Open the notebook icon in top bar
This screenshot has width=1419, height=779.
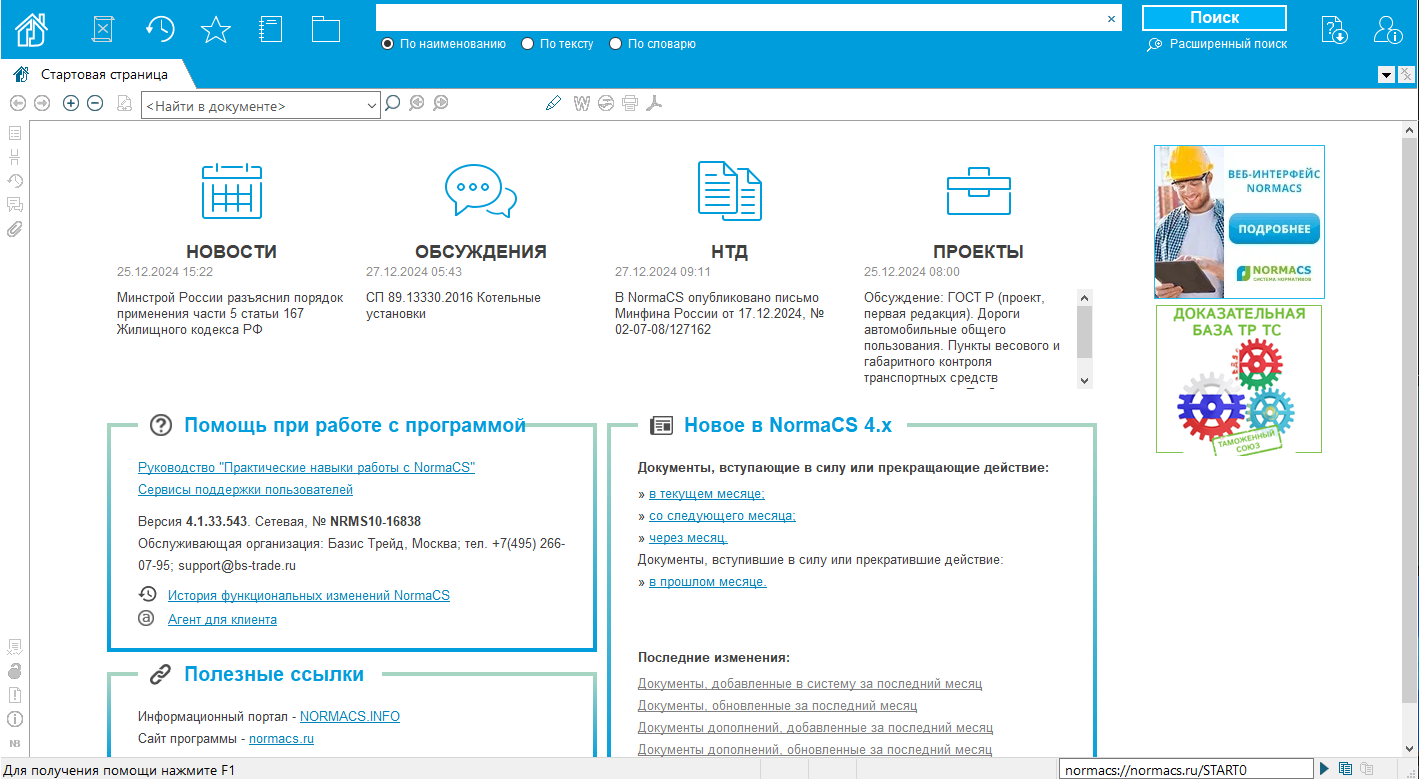click(270, 29)
